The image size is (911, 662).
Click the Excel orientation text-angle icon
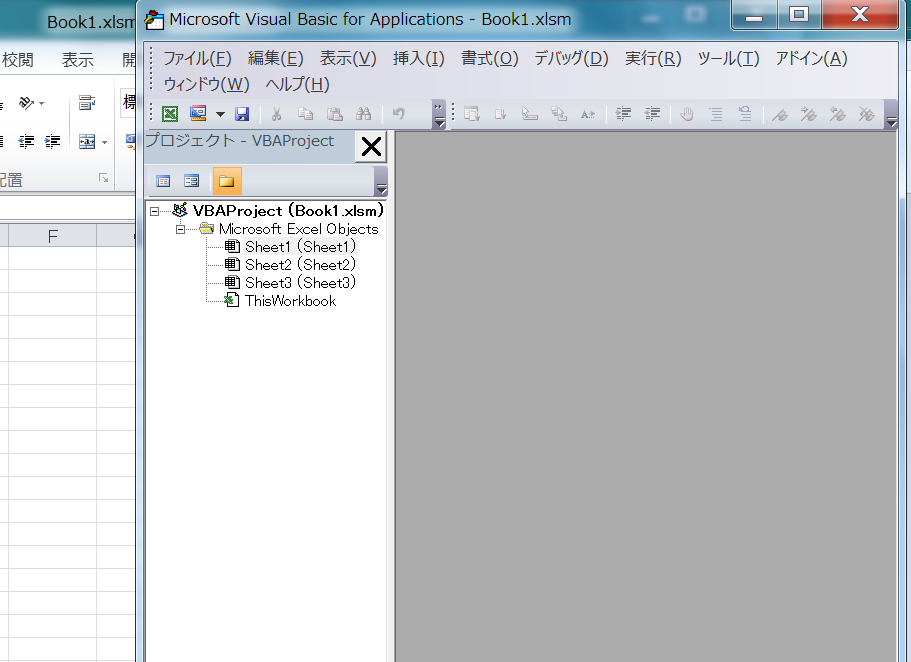tap(27, 103)
